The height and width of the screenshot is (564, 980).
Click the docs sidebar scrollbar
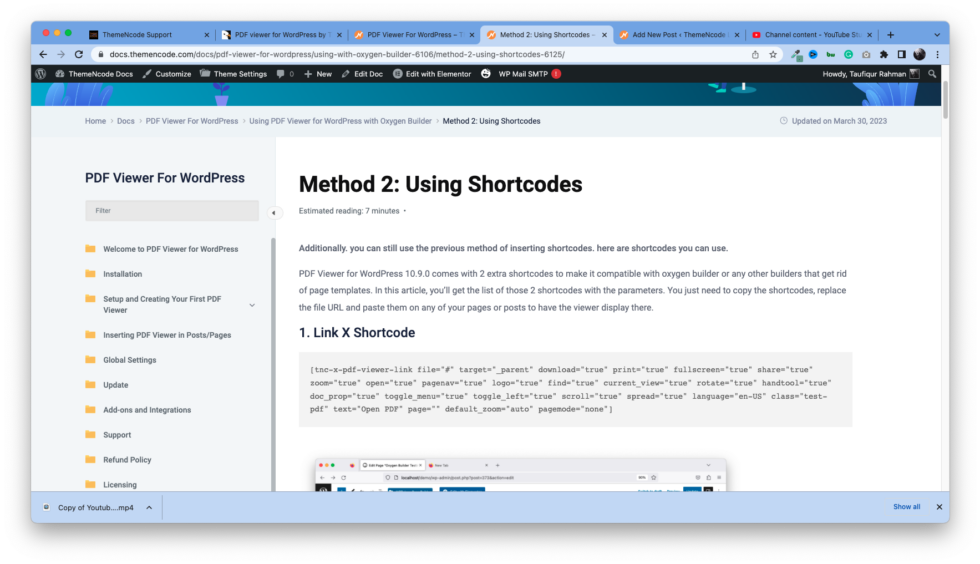[x=273, y=364]
